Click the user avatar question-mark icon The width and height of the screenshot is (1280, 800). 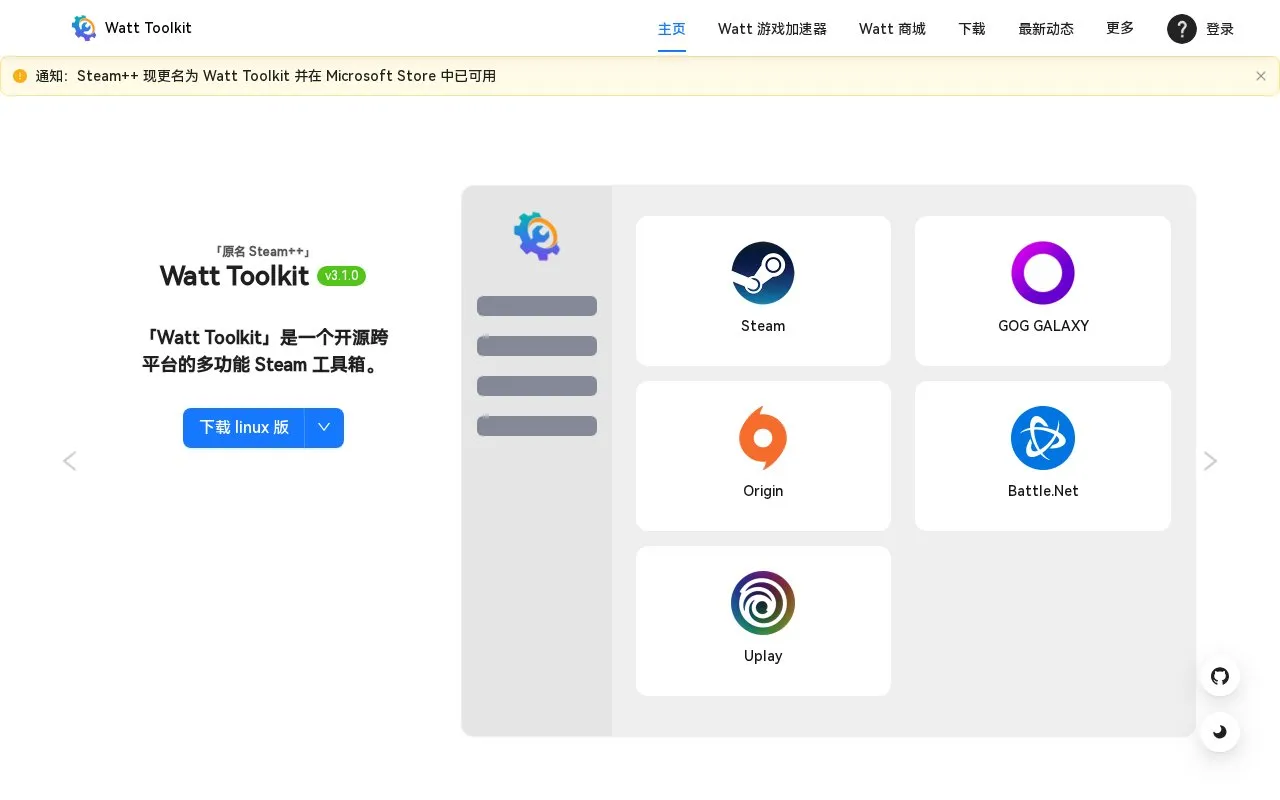tap(1182, 29)
